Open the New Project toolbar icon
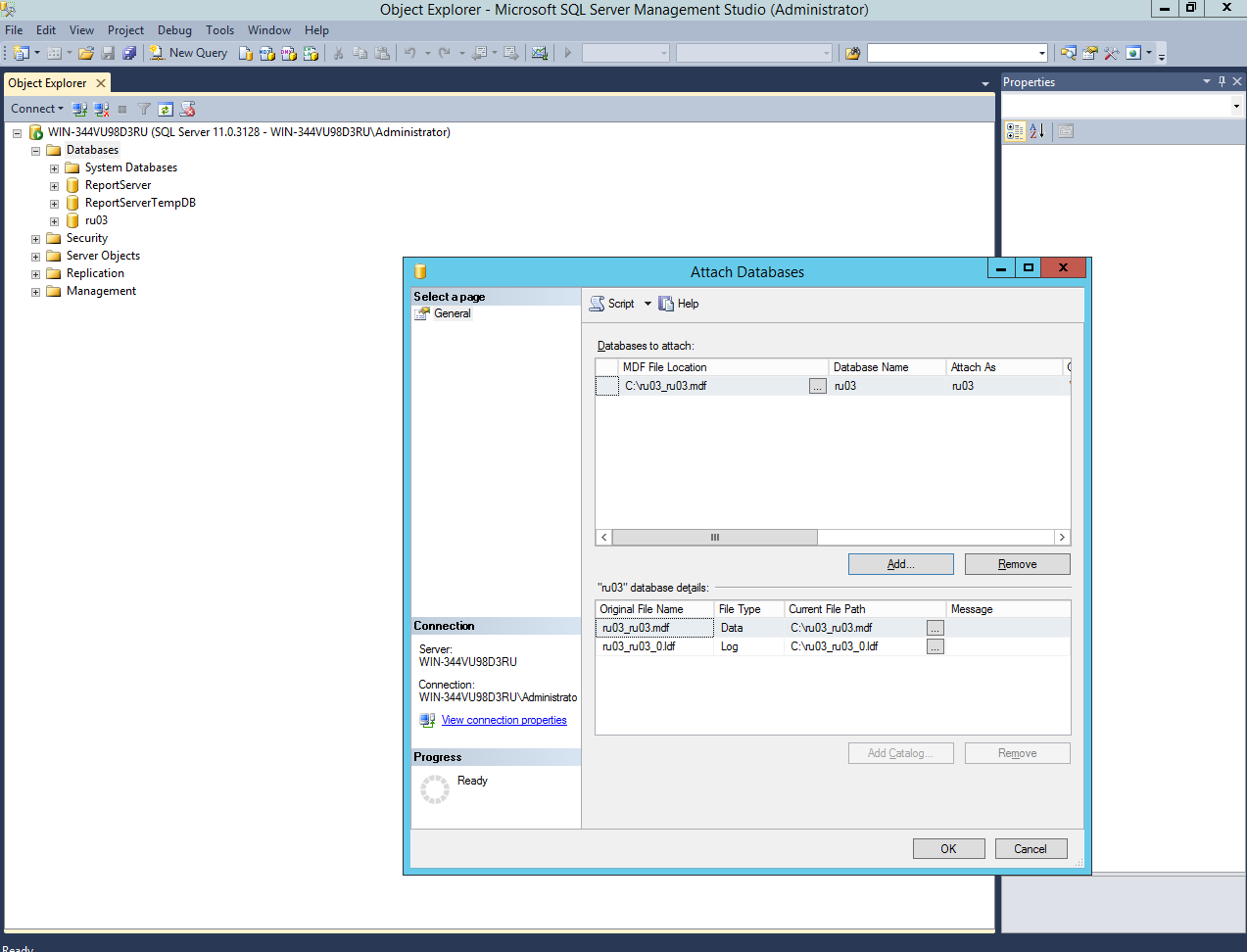The image size is (1247, 952). click(22, 53)
